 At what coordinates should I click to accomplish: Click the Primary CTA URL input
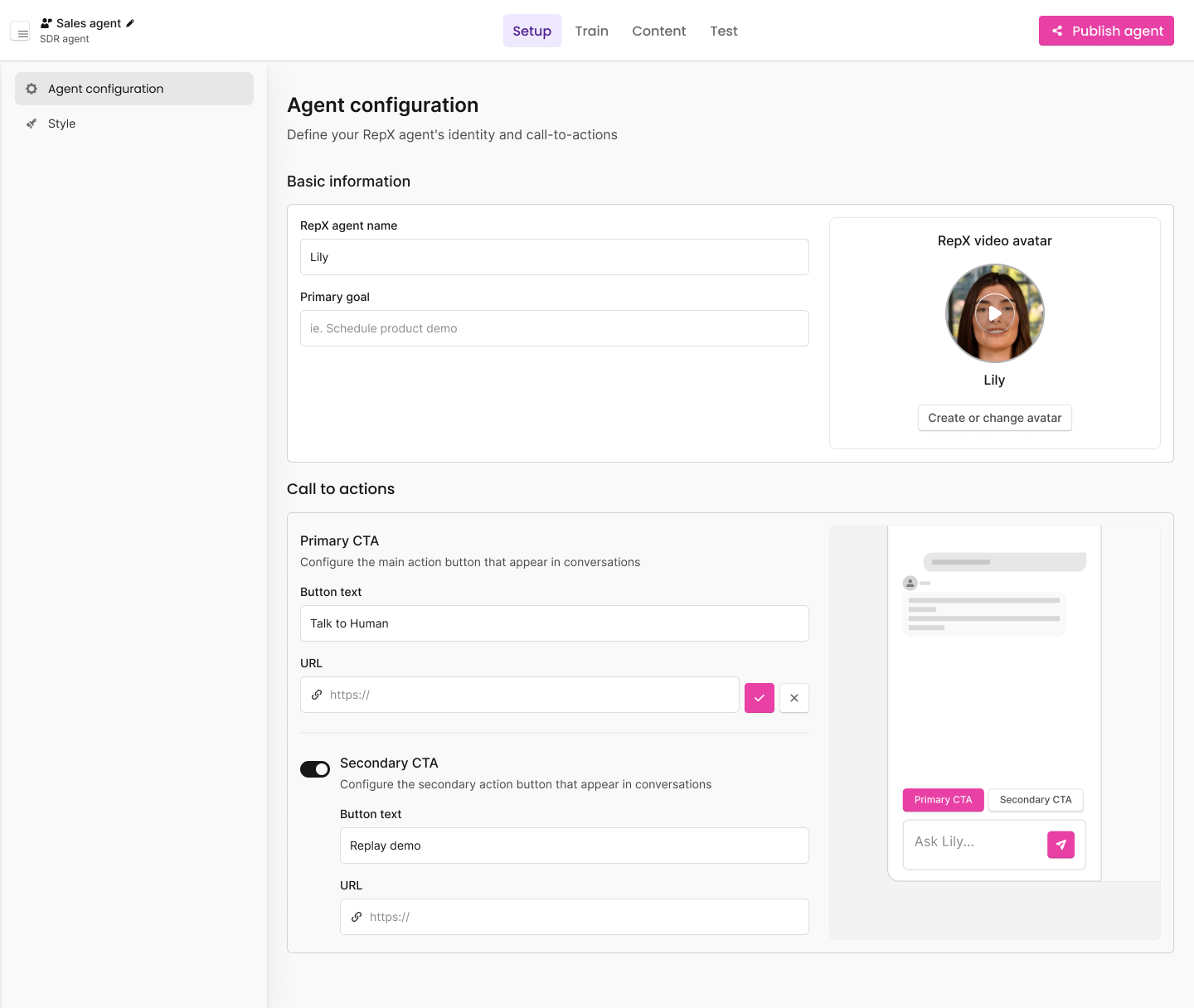[x=520, y=695]
